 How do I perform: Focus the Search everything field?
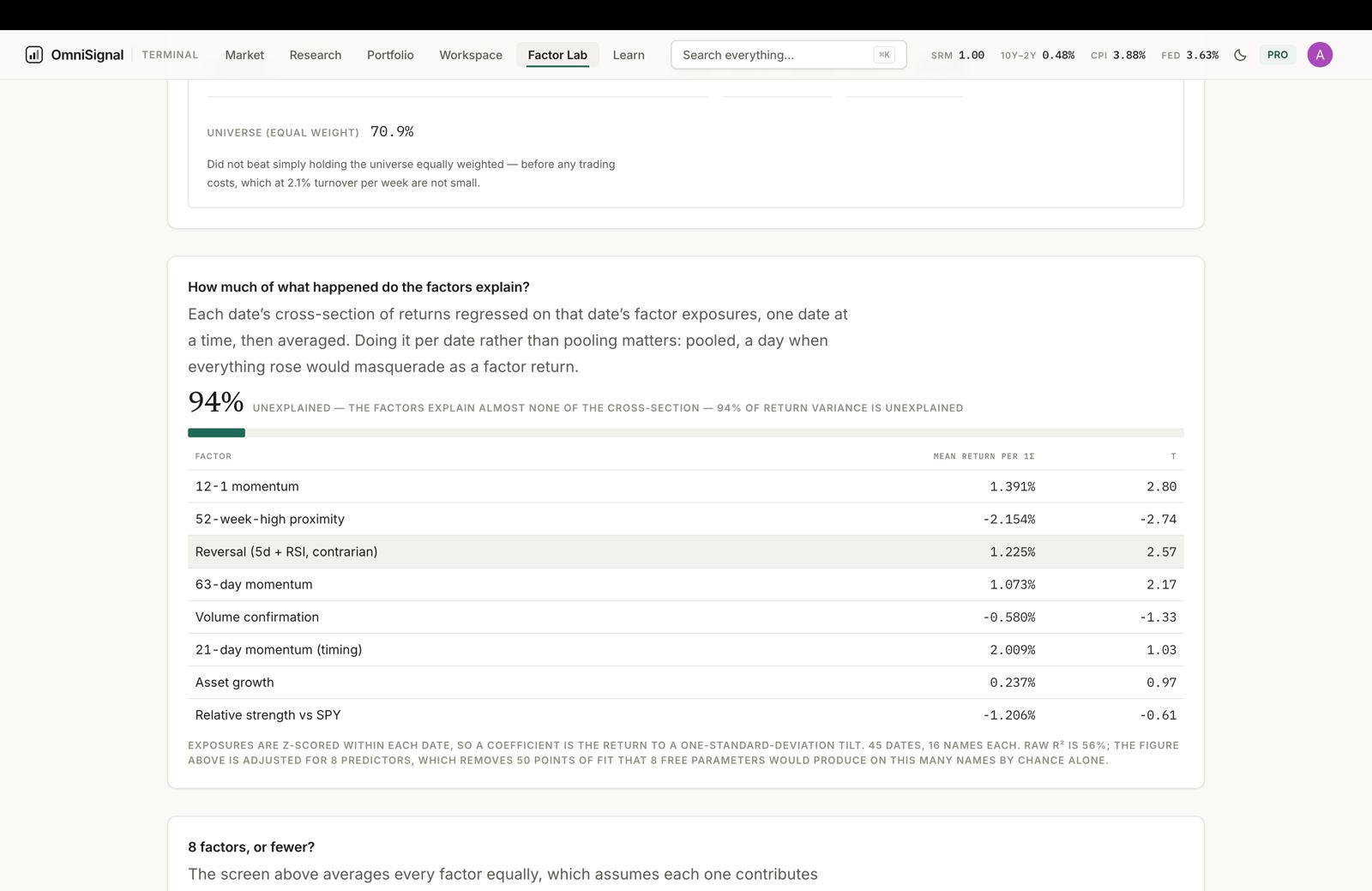pyautogui.click(x=788, y=55)
